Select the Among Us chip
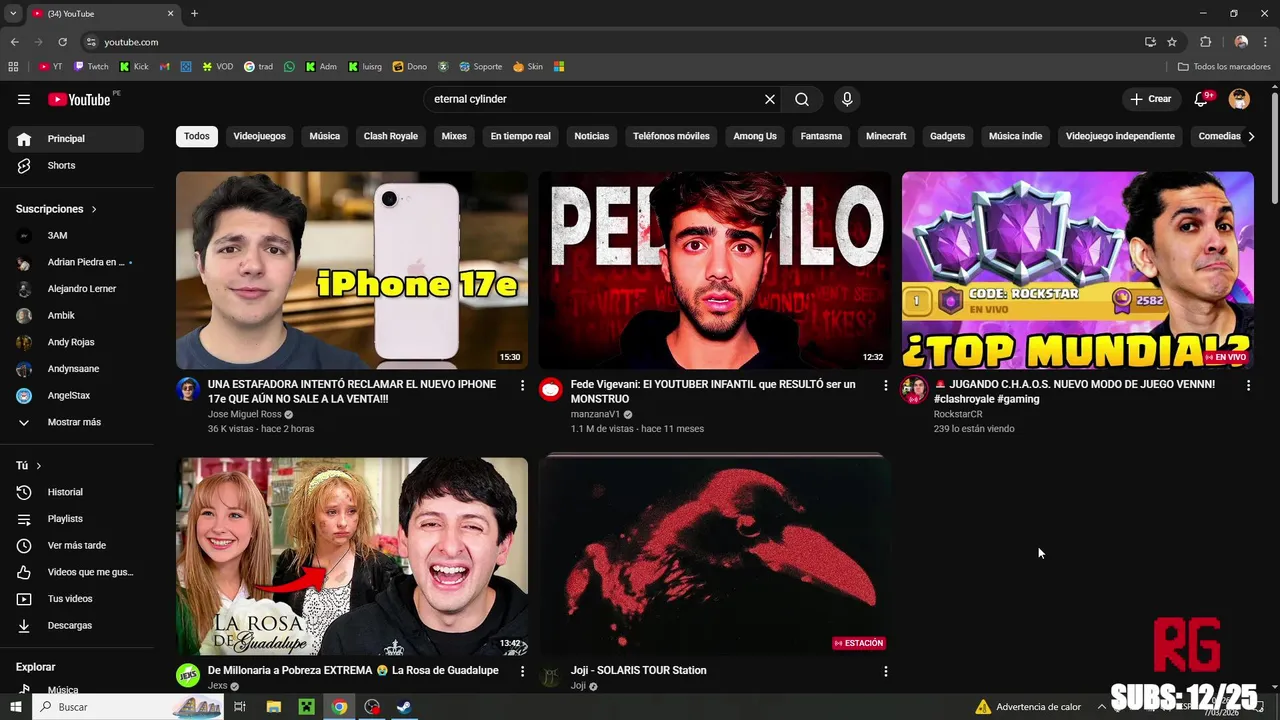Image resolution: width=1280 pixels, height=720 pixels. click(755, 136)
